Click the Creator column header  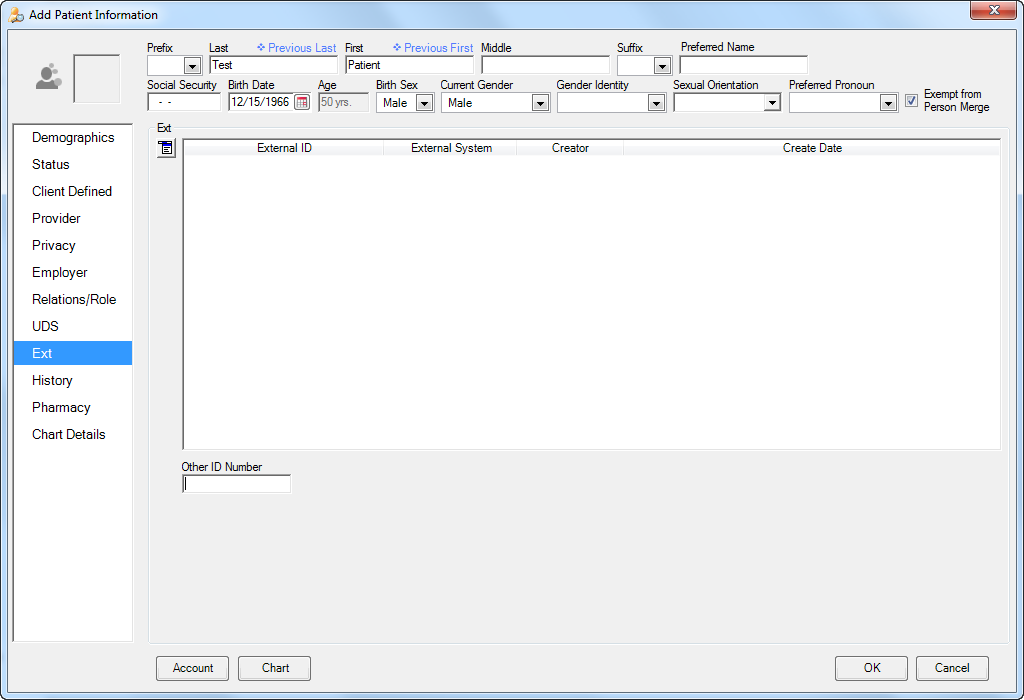coord(570,148)
